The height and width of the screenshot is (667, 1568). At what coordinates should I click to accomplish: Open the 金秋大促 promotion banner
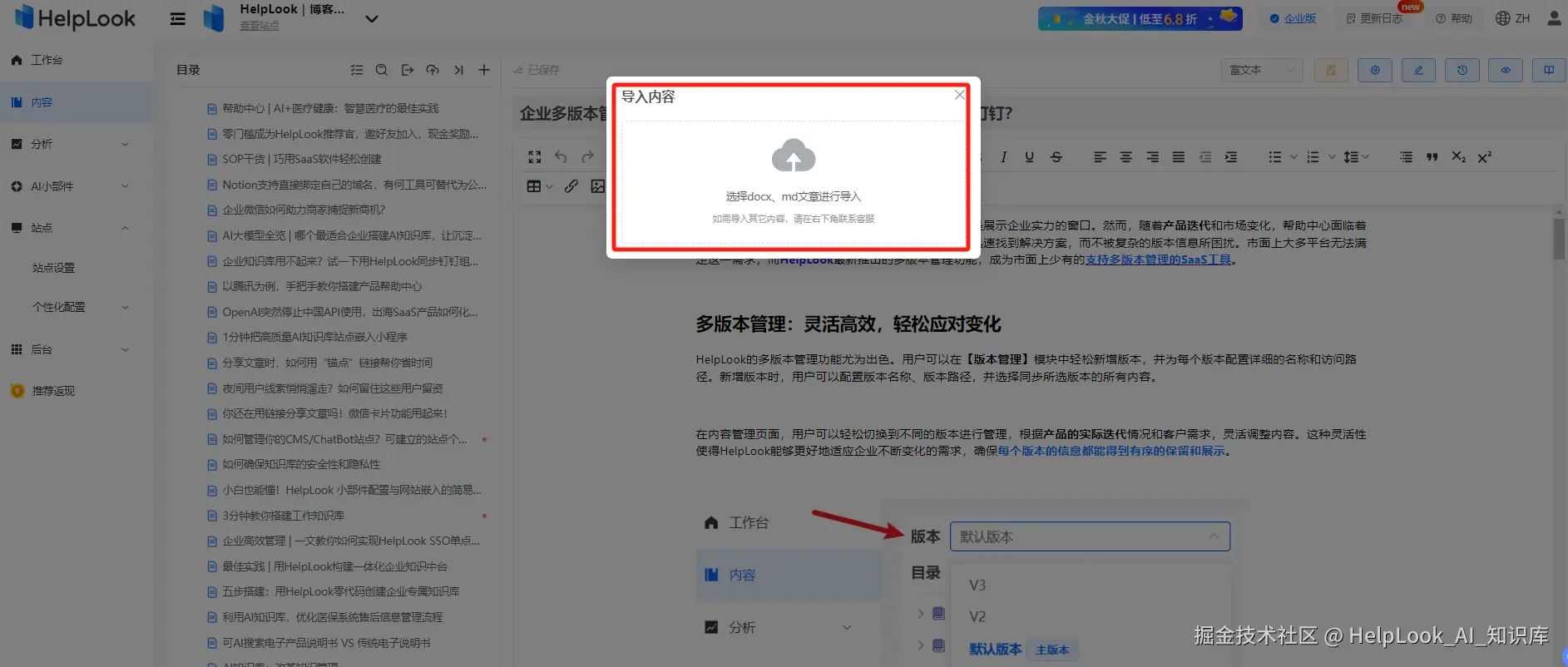pos(1140,18)
